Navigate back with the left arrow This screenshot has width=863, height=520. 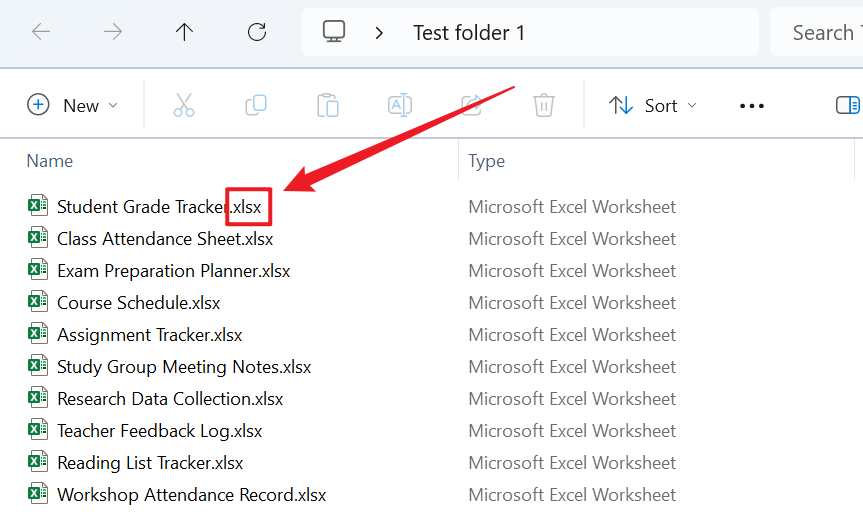pos(41,32)
